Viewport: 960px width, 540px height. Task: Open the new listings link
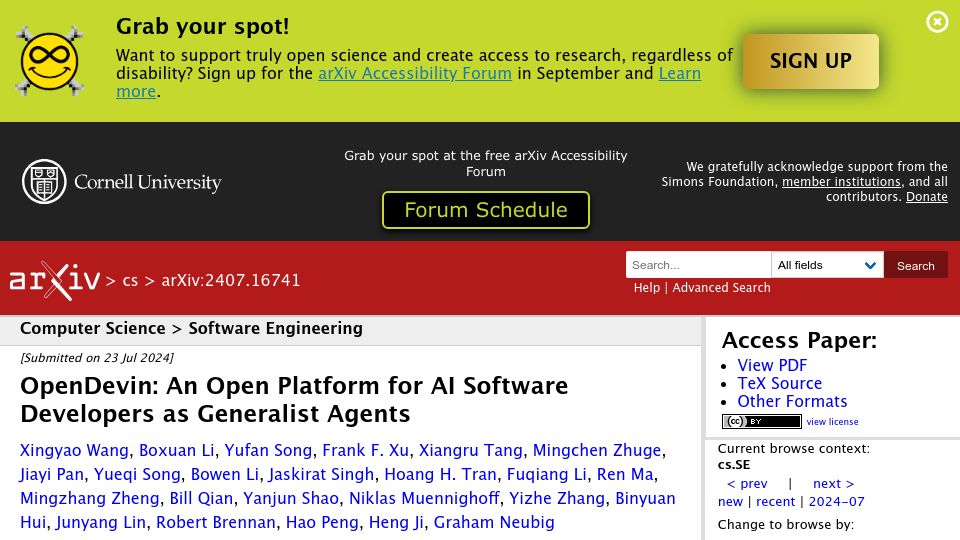730,502
